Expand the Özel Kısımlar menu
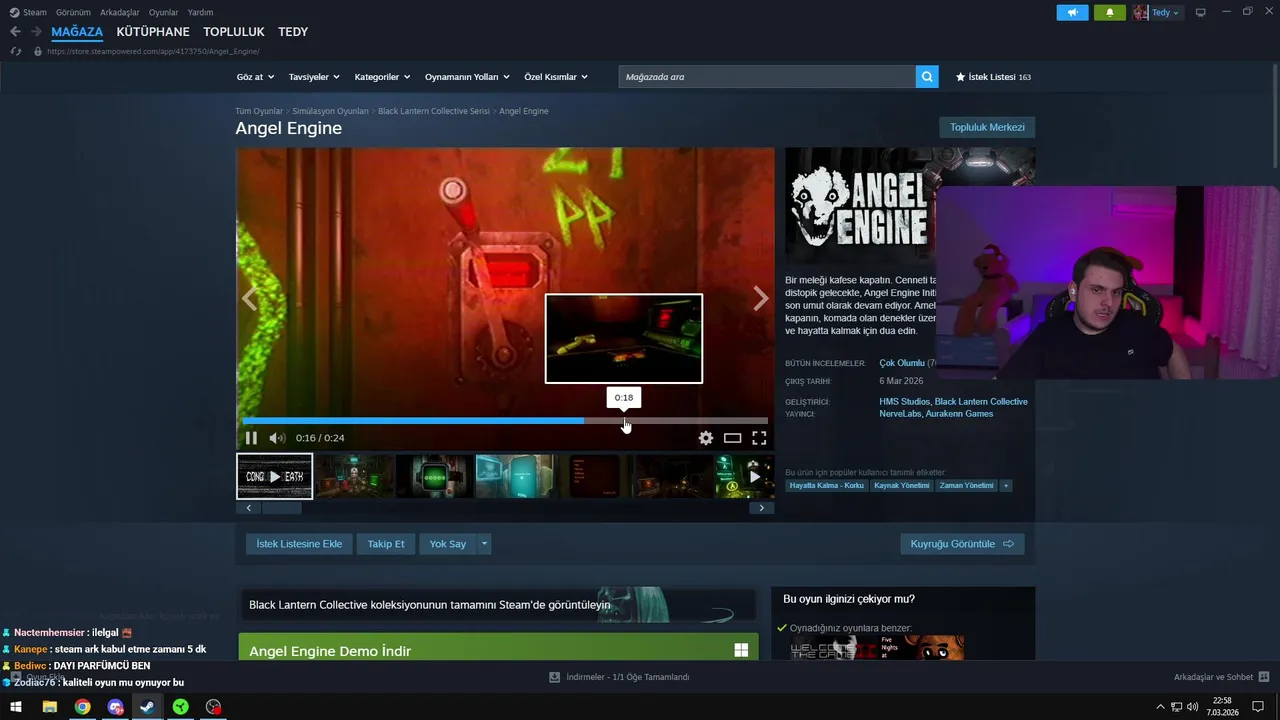This screenshot has height=720, width=1280. coord(556,77)
